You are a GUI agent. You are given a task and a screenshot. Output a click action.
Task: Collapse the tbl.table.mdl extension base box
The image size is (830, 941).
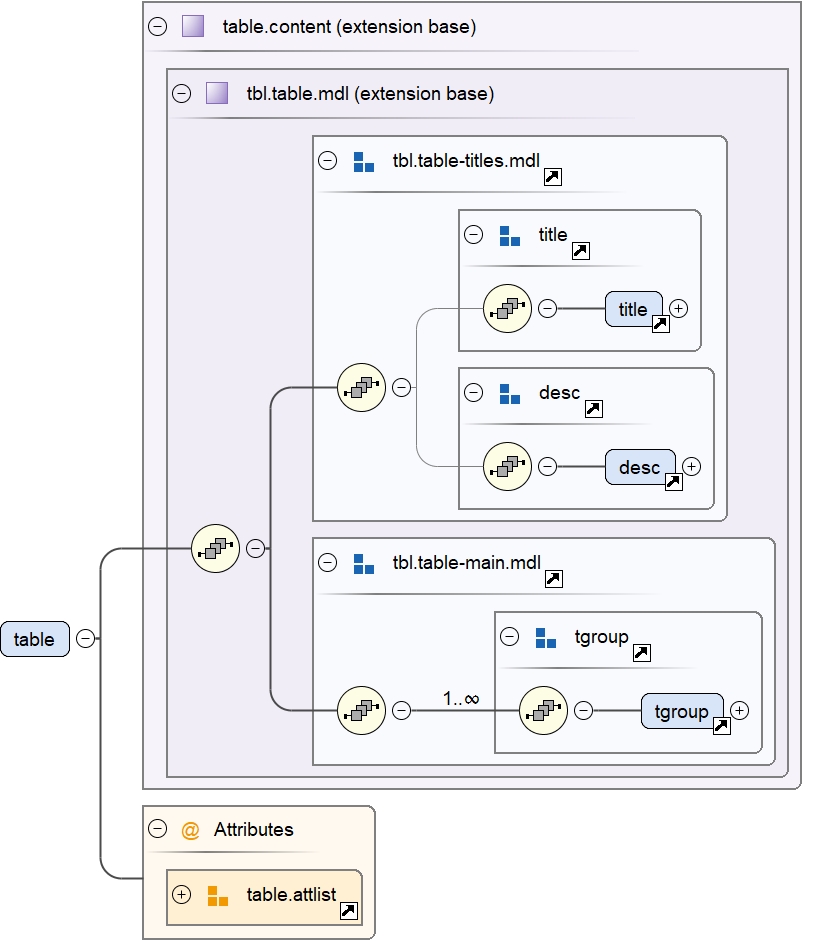181,94
